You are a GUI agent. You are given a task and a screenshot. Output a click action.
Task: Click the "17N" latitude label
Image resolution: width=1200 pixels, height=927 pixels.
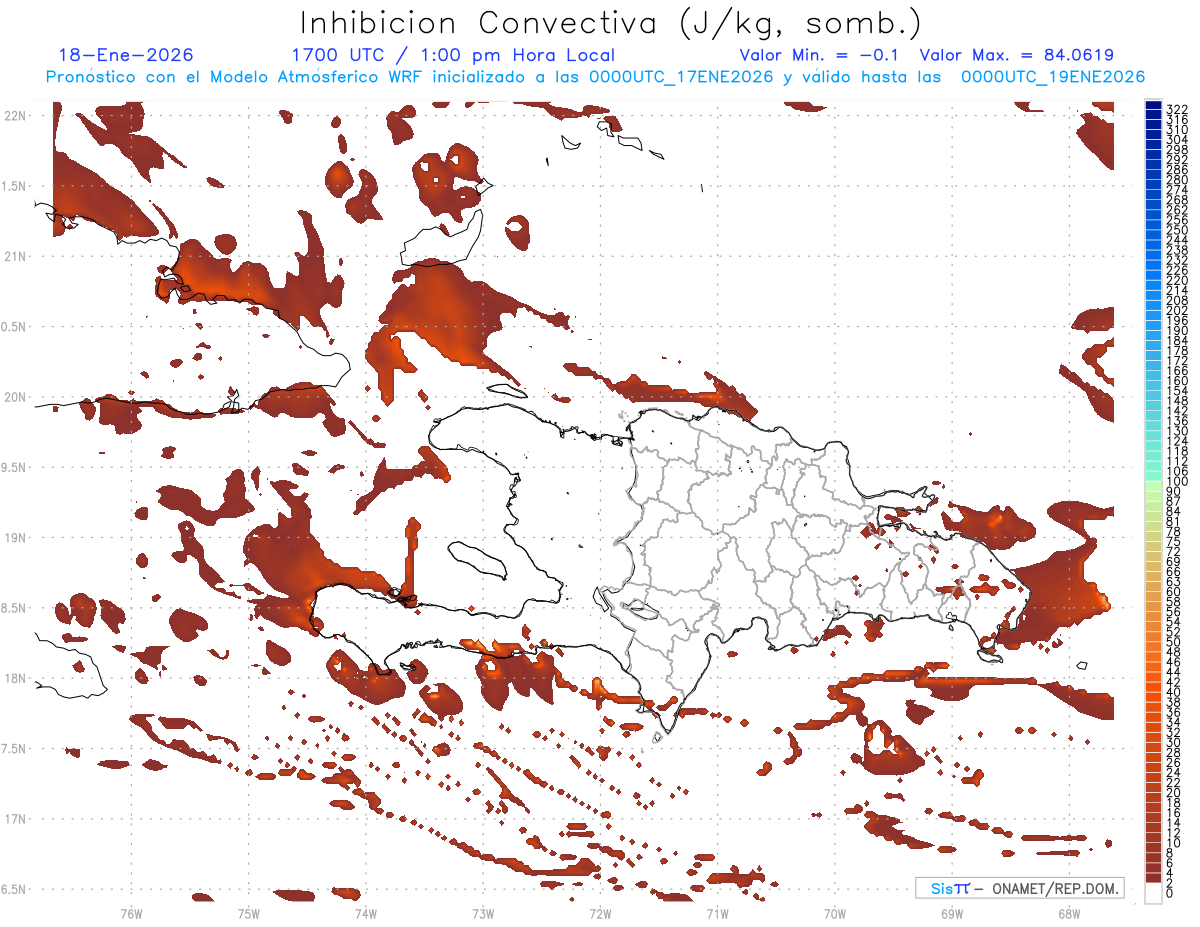point(14,819)
